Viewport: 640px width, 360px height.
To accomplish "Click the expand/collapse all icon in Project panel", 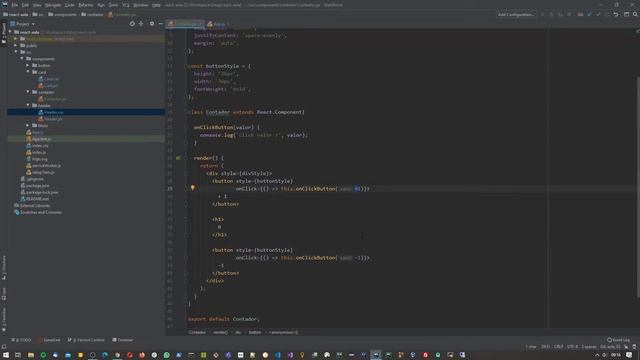I will point(141,24).
